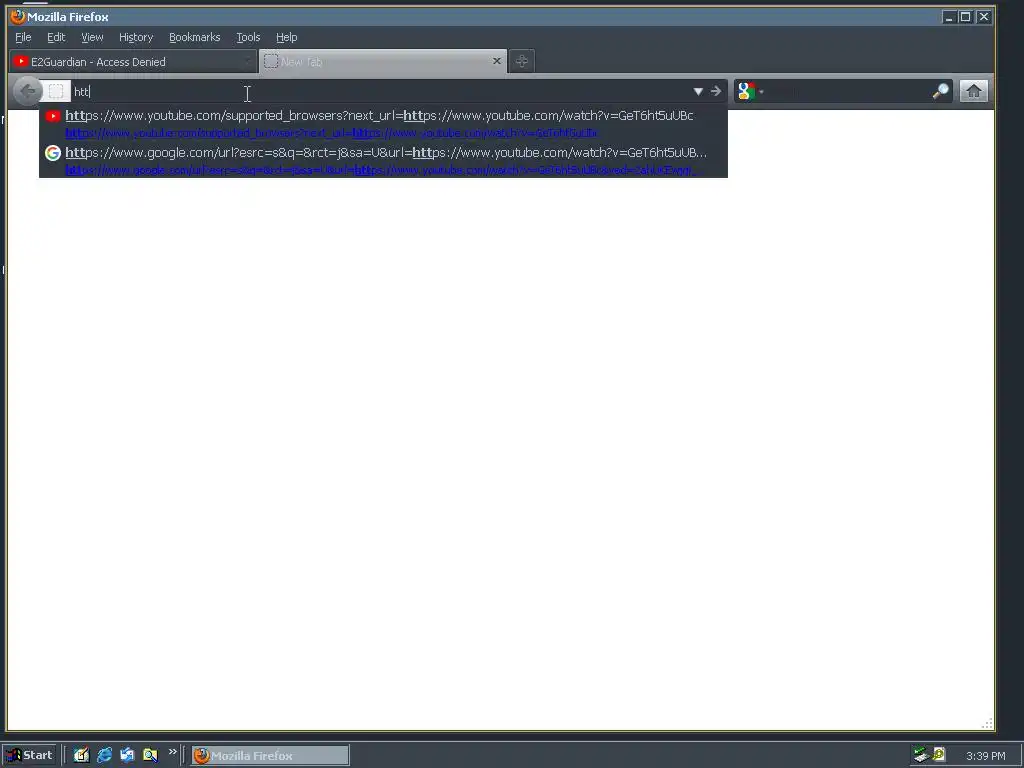This screenshot has height=768, width=1024.
Task: Click the Back arrow button
Action: click(27, 91)
